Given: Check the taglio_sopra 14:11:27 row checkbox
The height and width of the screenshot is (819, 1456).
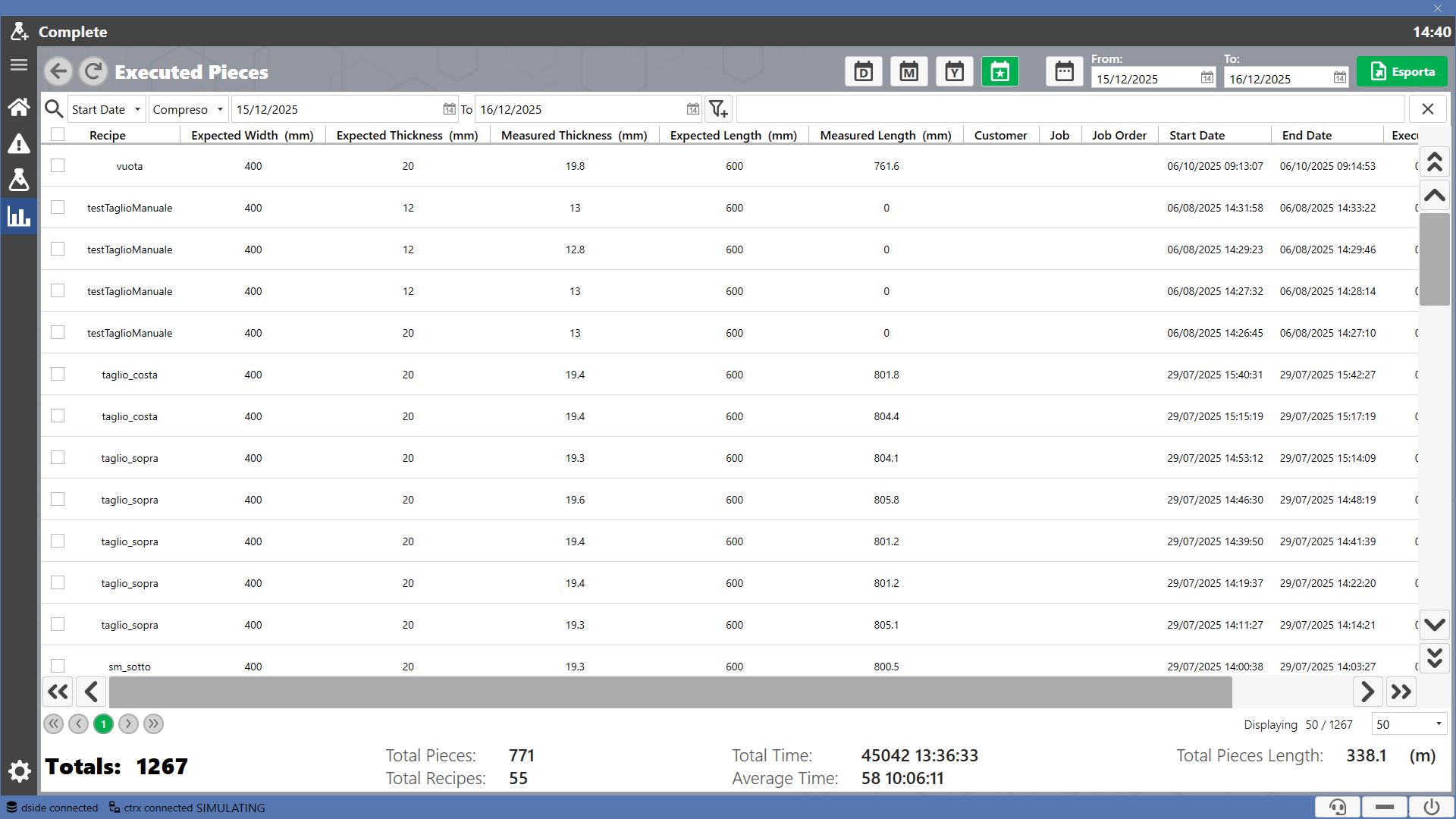Looking at the screenshot, I should (x=58, y=624).
